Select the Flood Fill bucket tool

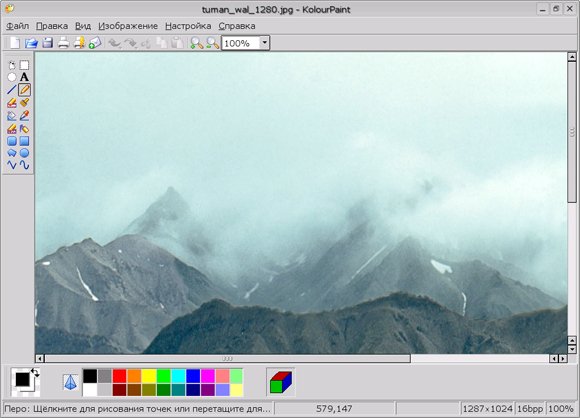12,116
